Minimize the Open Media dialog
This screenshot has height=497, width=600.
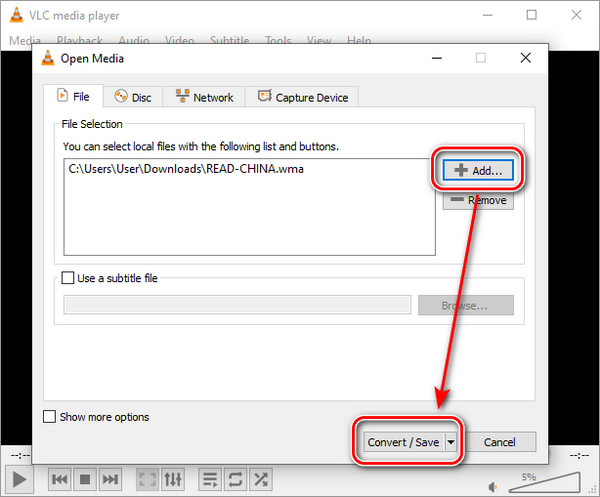click(437, 58)
